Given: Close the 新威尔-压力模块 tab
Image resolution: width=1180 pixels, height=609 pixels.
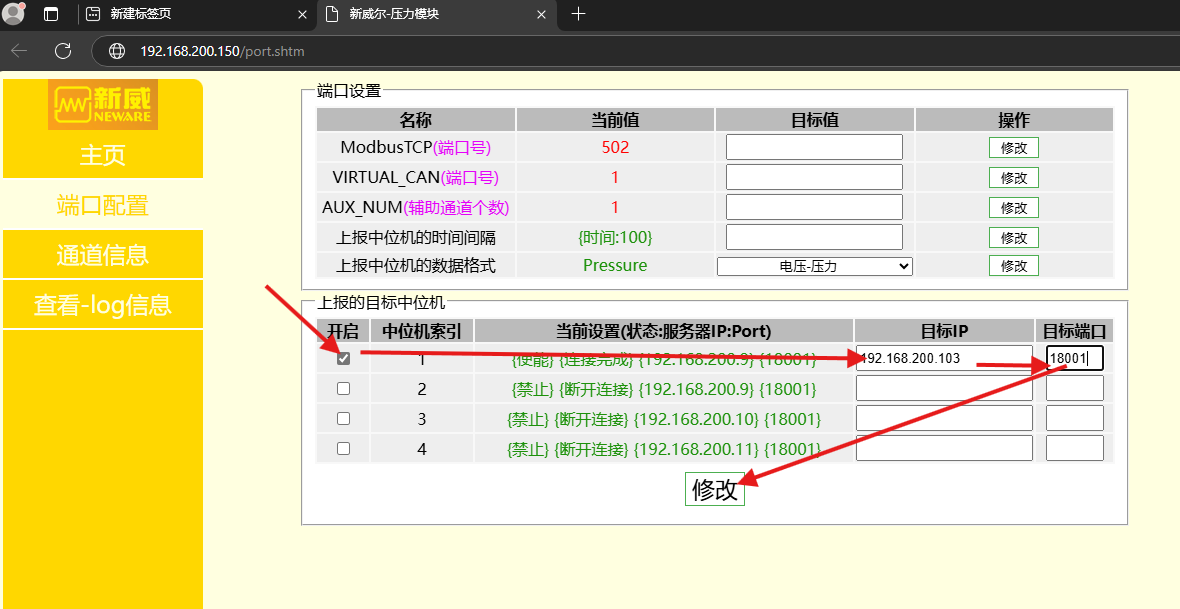Looking at the screenshot, I should click(541, 15).
